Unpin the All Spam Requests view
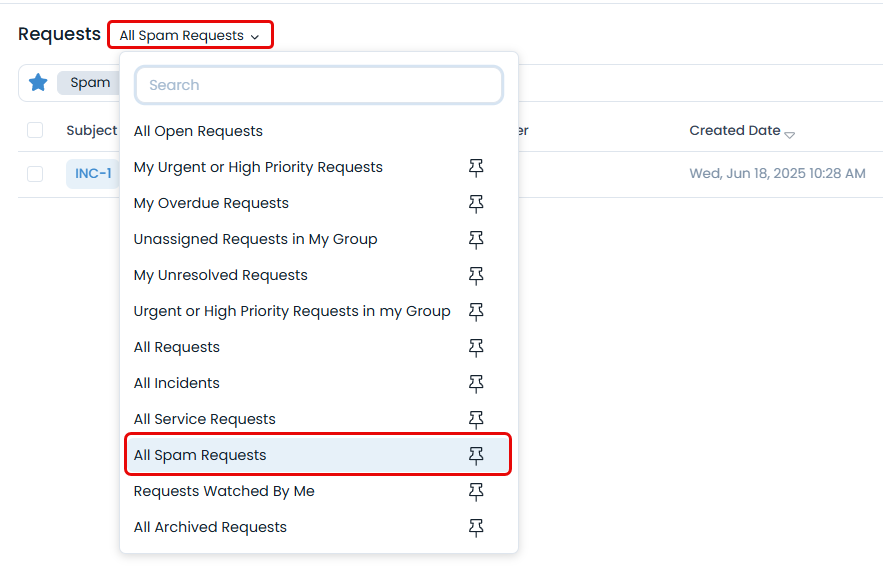Screen dimensions: 883x585 476,454
